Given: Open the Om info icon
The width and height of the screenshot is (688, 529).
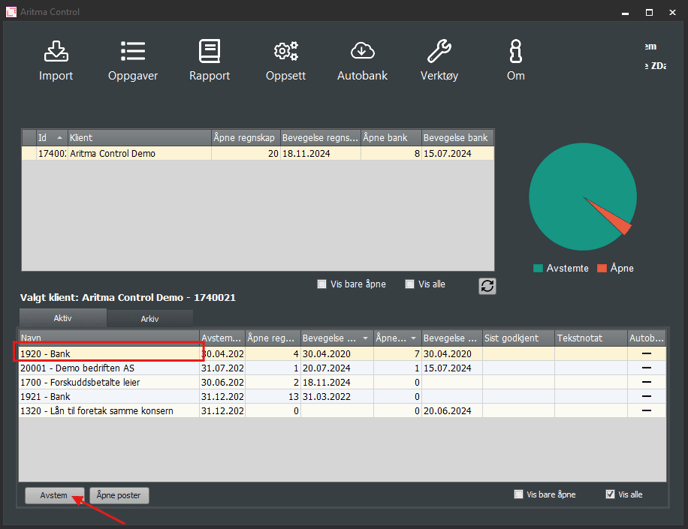Looking at the screenshot, I should tap(516, 60).
